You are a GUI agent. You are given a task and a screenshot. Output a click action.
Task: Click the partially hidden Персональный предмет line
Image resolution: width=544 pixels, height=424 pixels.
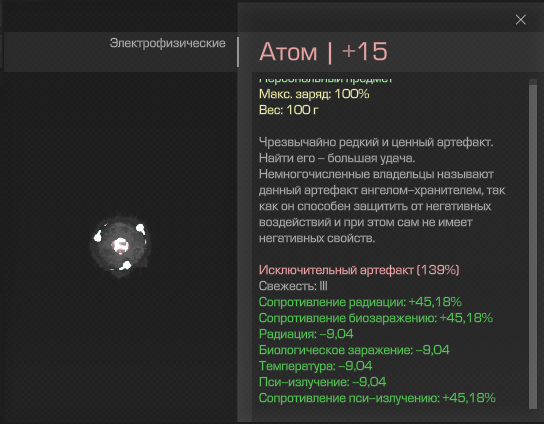pyautogui.click(x=325, y=80)
